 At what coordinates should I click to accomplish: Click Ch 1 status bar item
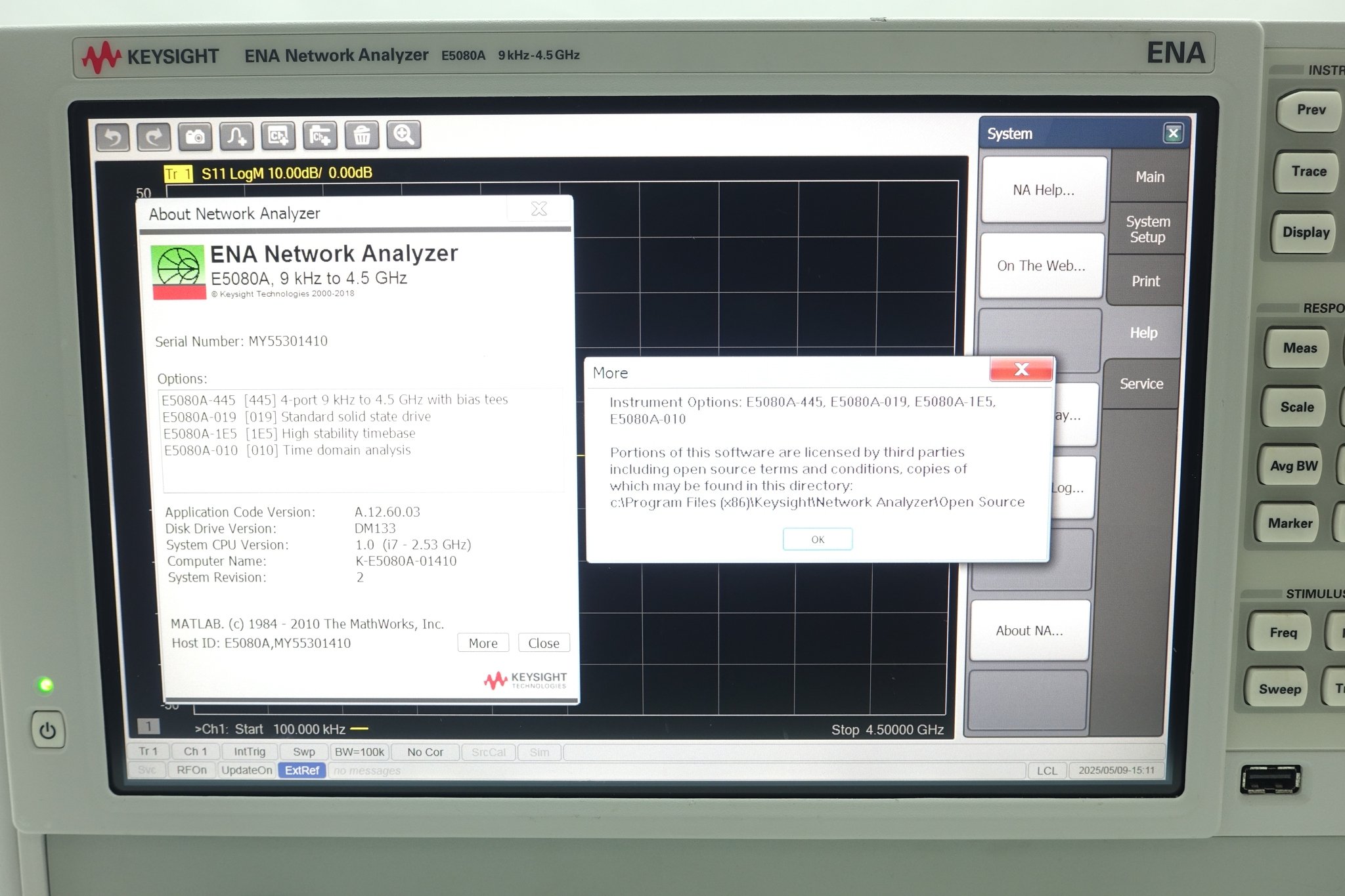pos(195,752)
